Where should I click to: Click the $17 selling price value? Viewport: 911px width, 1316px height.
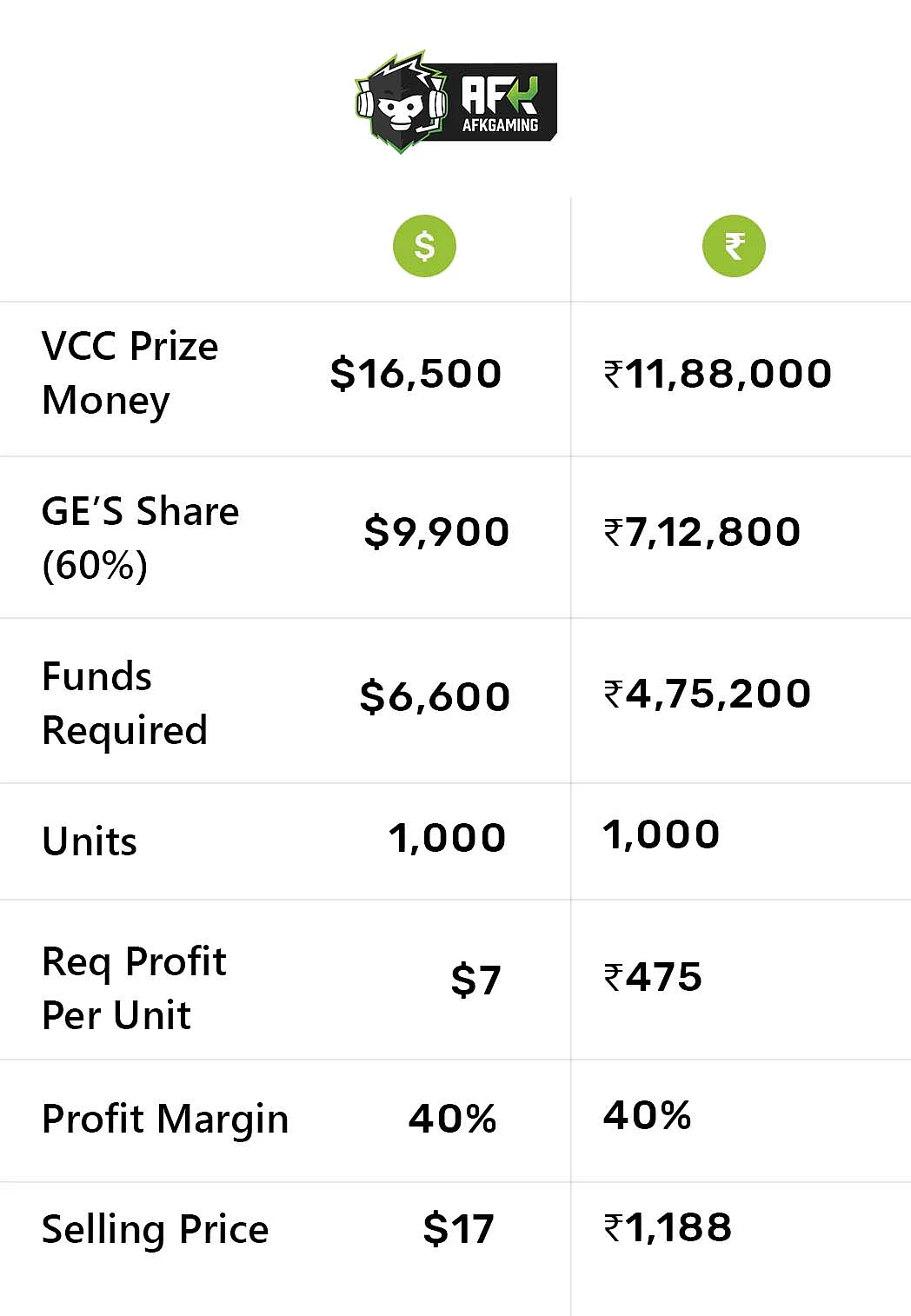[458, 1229]
